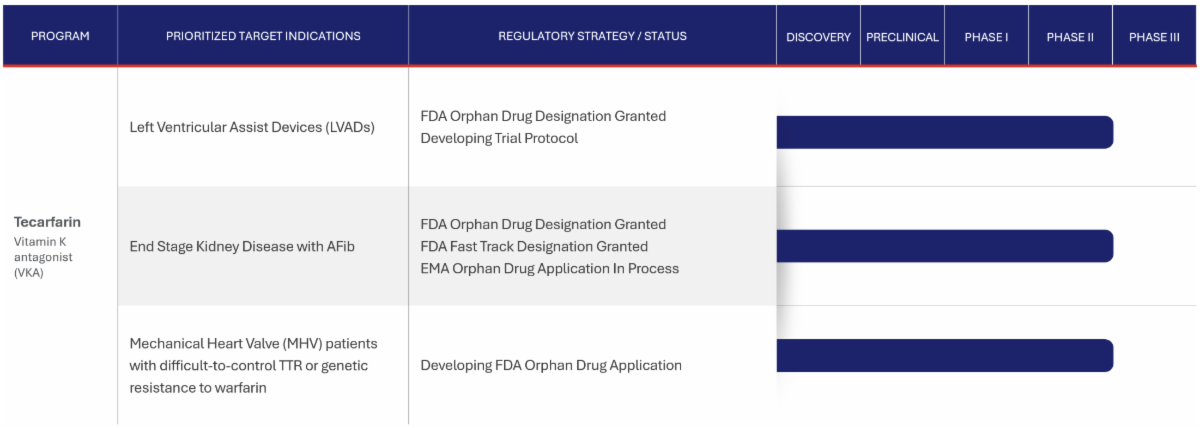Click the LVADs progress bar
Screen dimensions: 1200x428
[944, 132]
